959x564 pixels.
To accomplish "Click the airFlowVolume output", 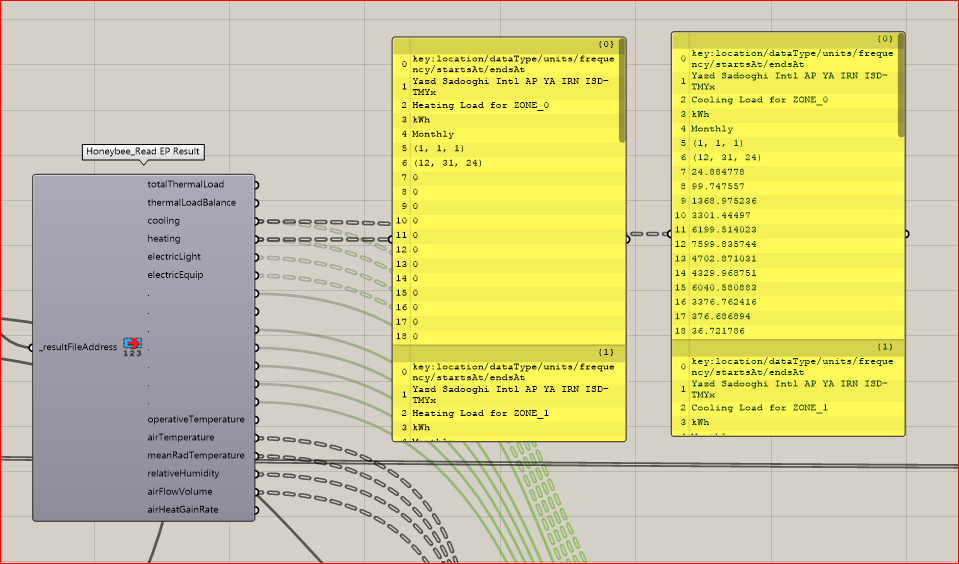I will 180,492.
